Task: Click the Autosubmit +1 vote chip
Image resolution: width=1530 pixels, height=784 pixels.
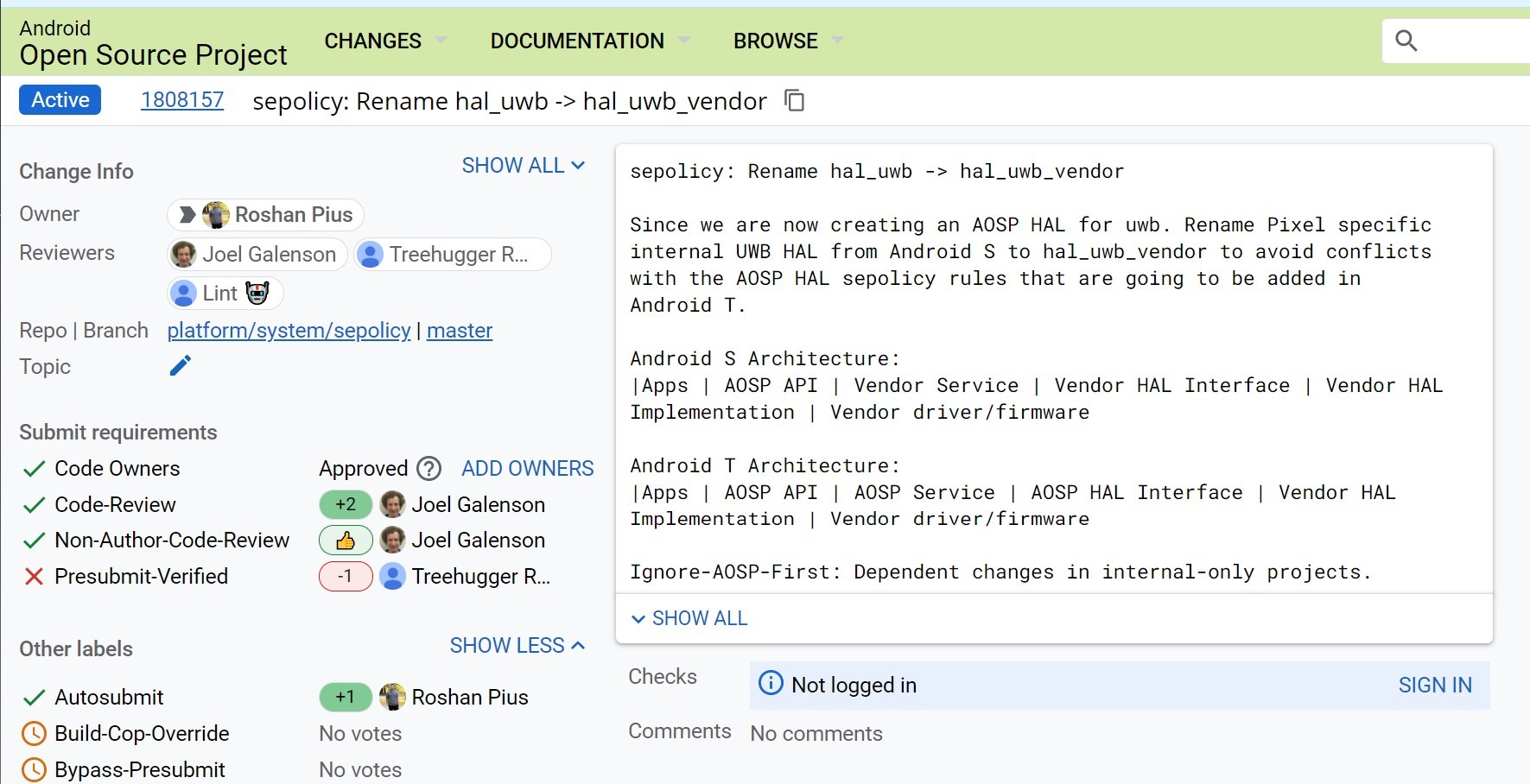Action: coord(346,697)
